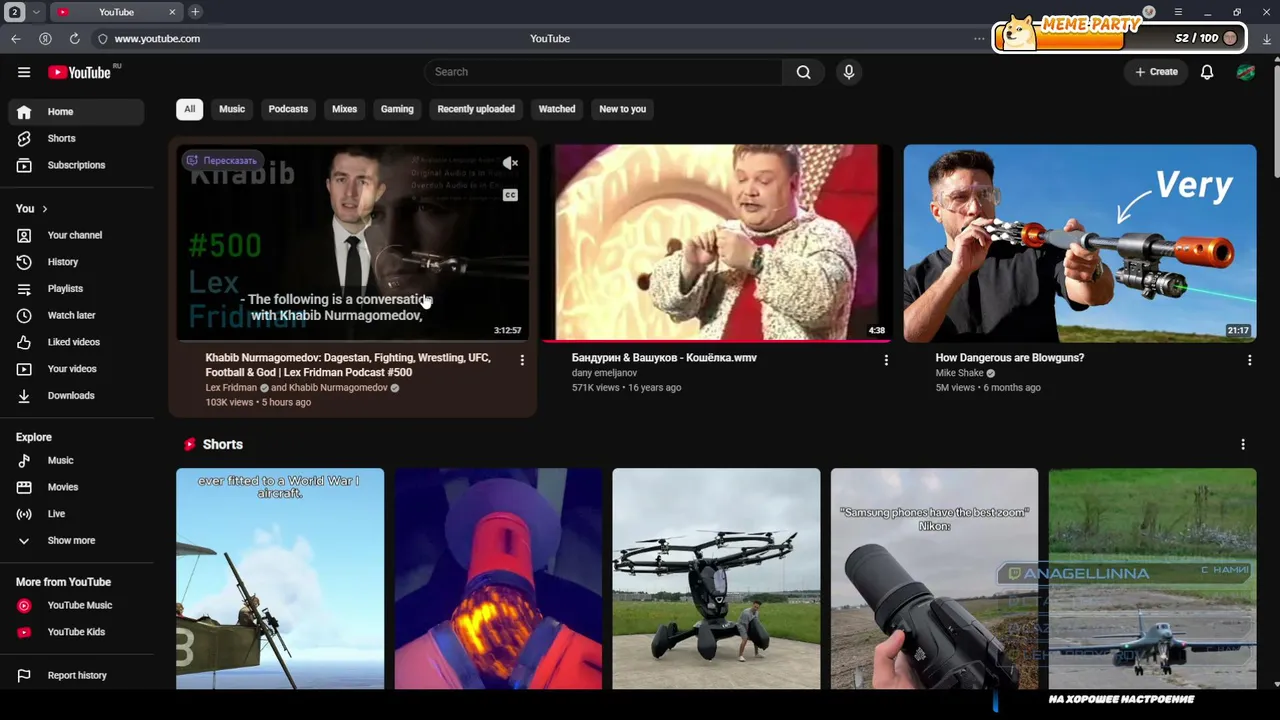1280x720 pixels.
Task: Open Live in Explore section
Action: click(76, 514)
